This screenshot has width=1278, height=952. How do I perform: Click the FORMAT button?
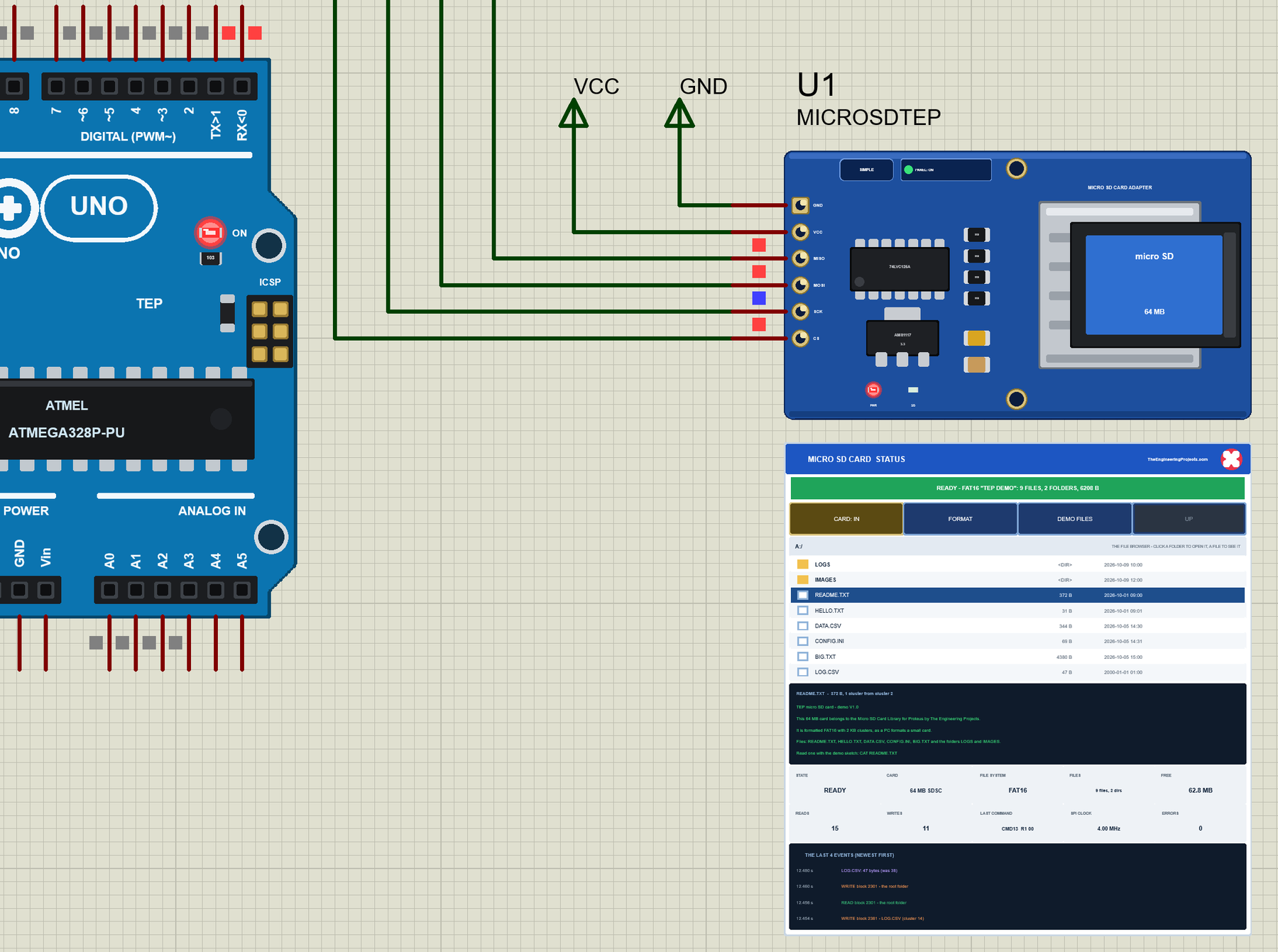pyautogui.click(x=960, y=519)
